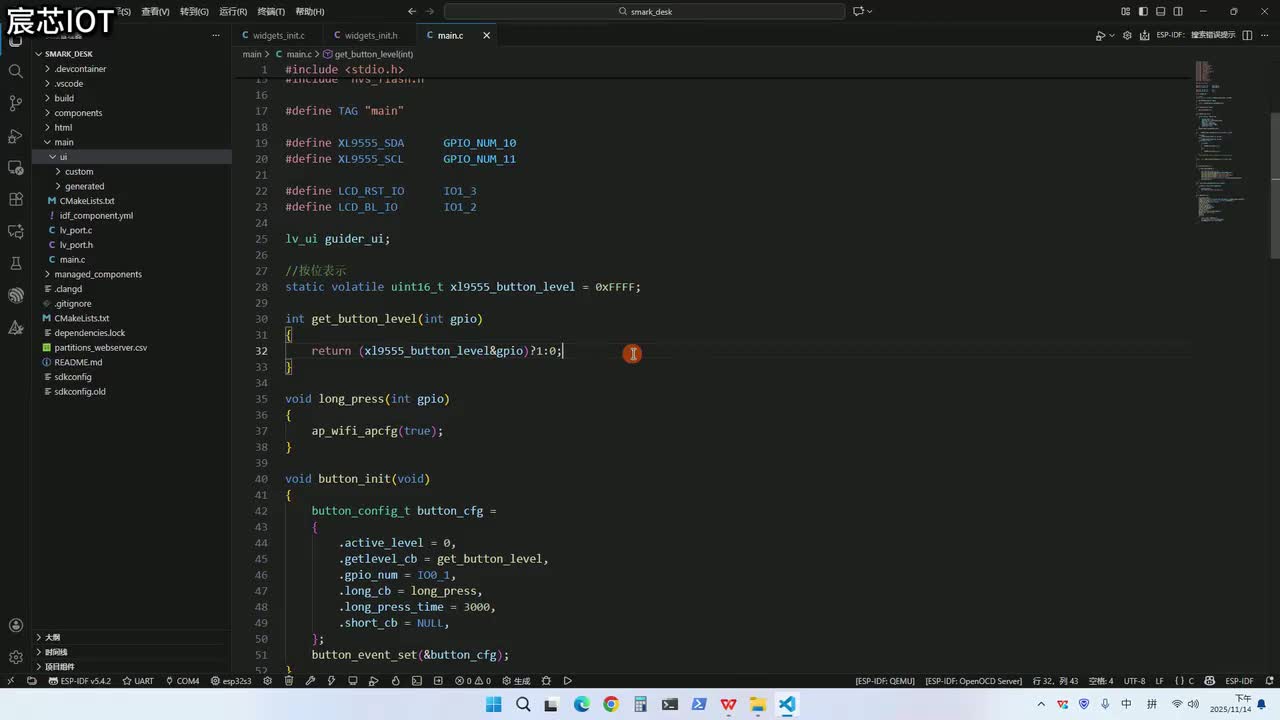
Task: Open lv_port.c file in explorer
Action: click(132, 230)
